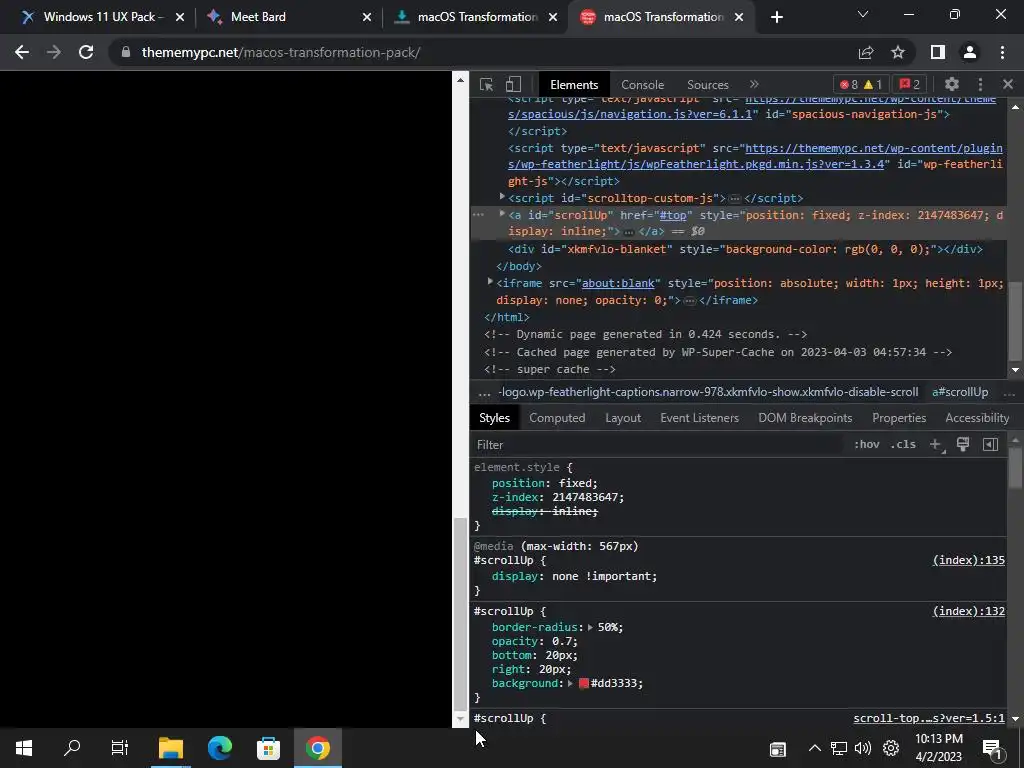Open the Computed styles tab
This screenshot has width=1024, height=768.
click(x=557, y=418)
